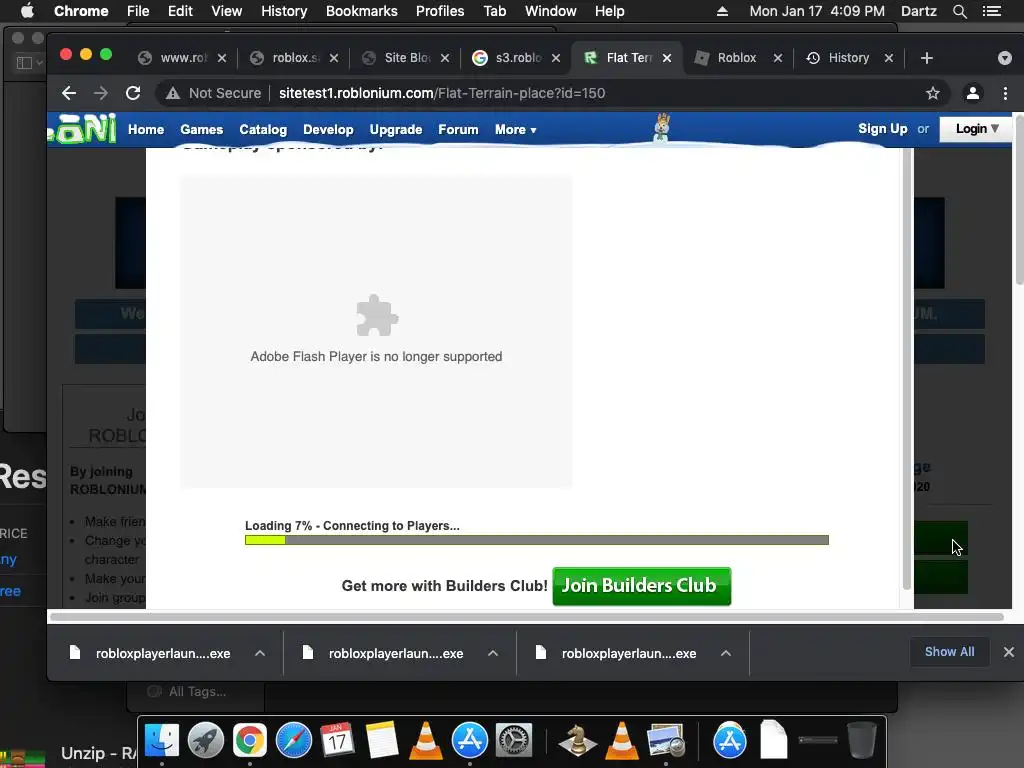Go to the Games page
This screenshot has width=1024, height=768.
(202, 129)
